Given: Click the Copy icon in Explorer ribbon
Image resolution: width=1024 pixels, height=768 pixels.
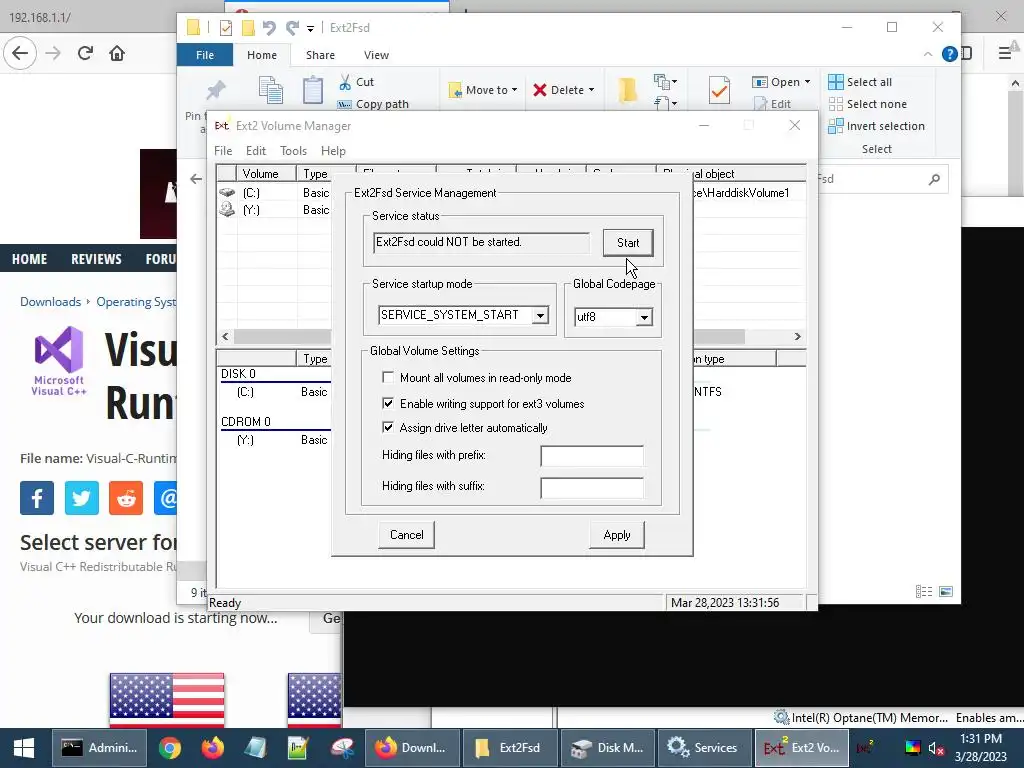Looking at the screenshot, I should [270, 89].
